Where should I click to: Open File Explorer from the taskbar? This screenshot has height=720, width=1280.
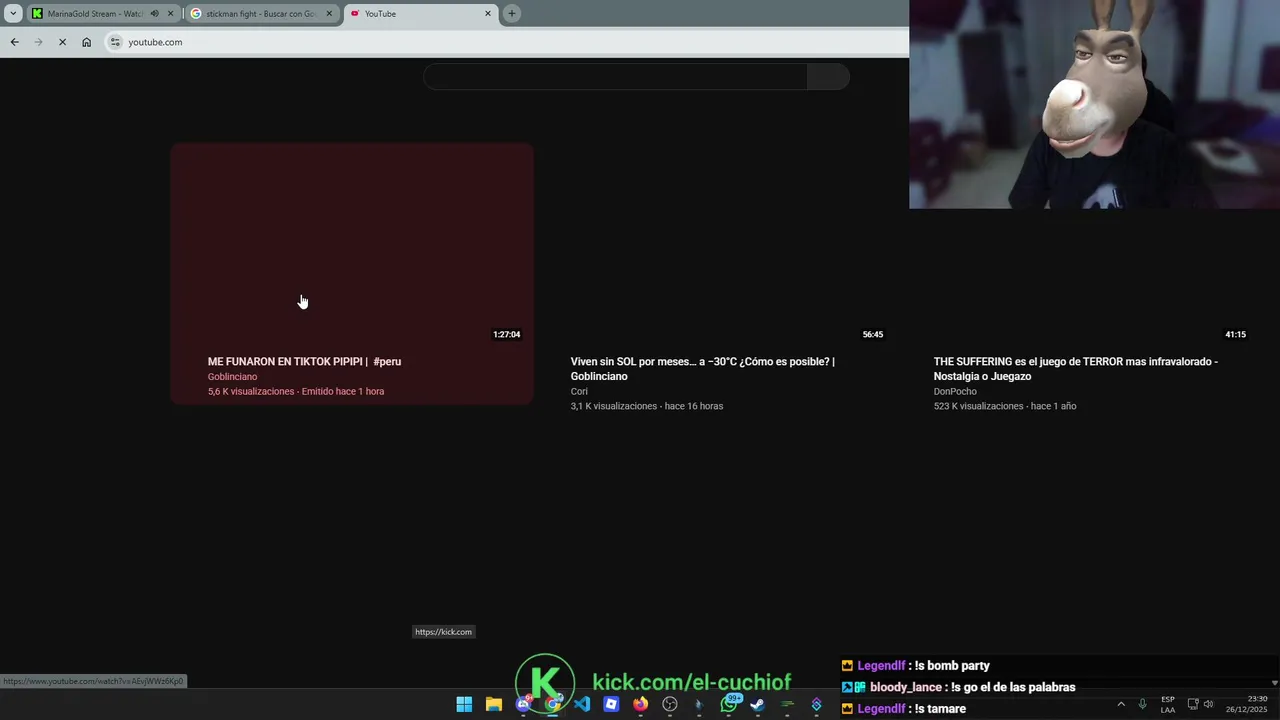[x=493, y=704]
